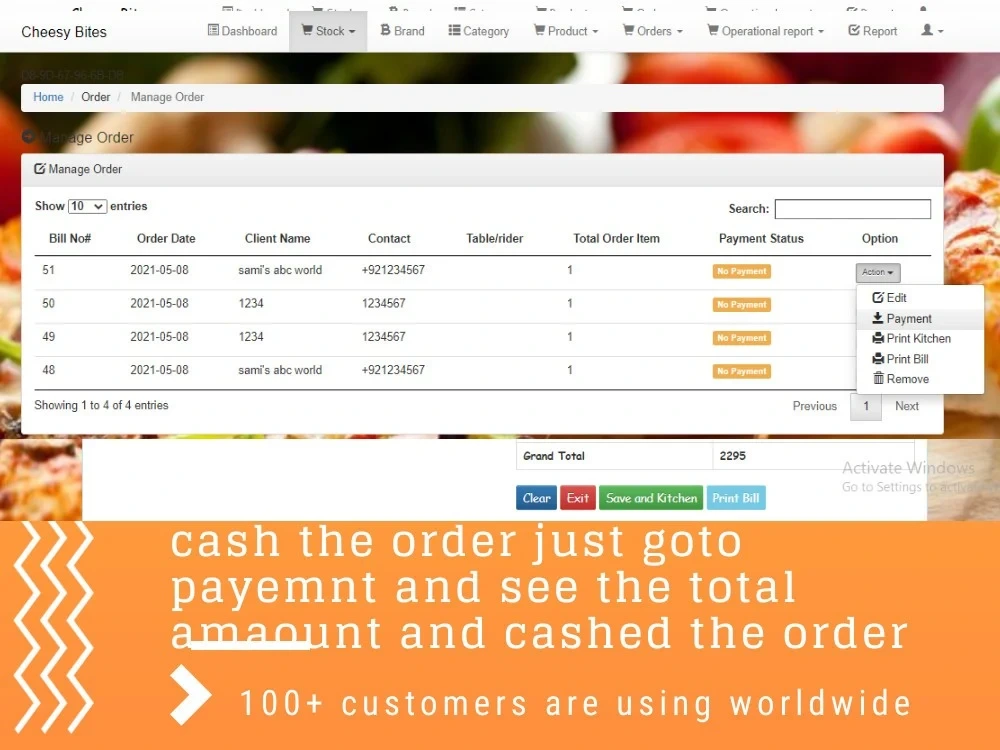Go to the Category page
This screenshot has height=750, width=1000.
(x=478, y=31)
